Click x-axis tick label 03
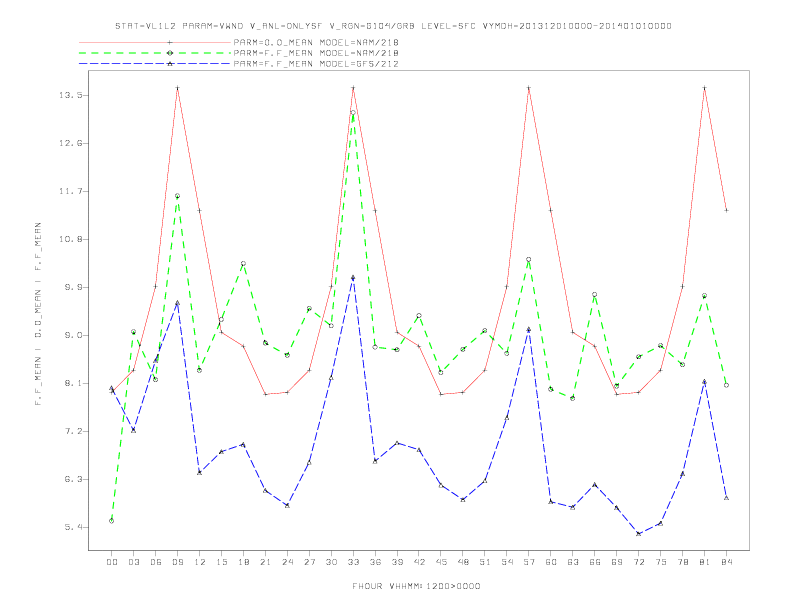This screenshot has width=792, height=612. [x=133, y=562]
